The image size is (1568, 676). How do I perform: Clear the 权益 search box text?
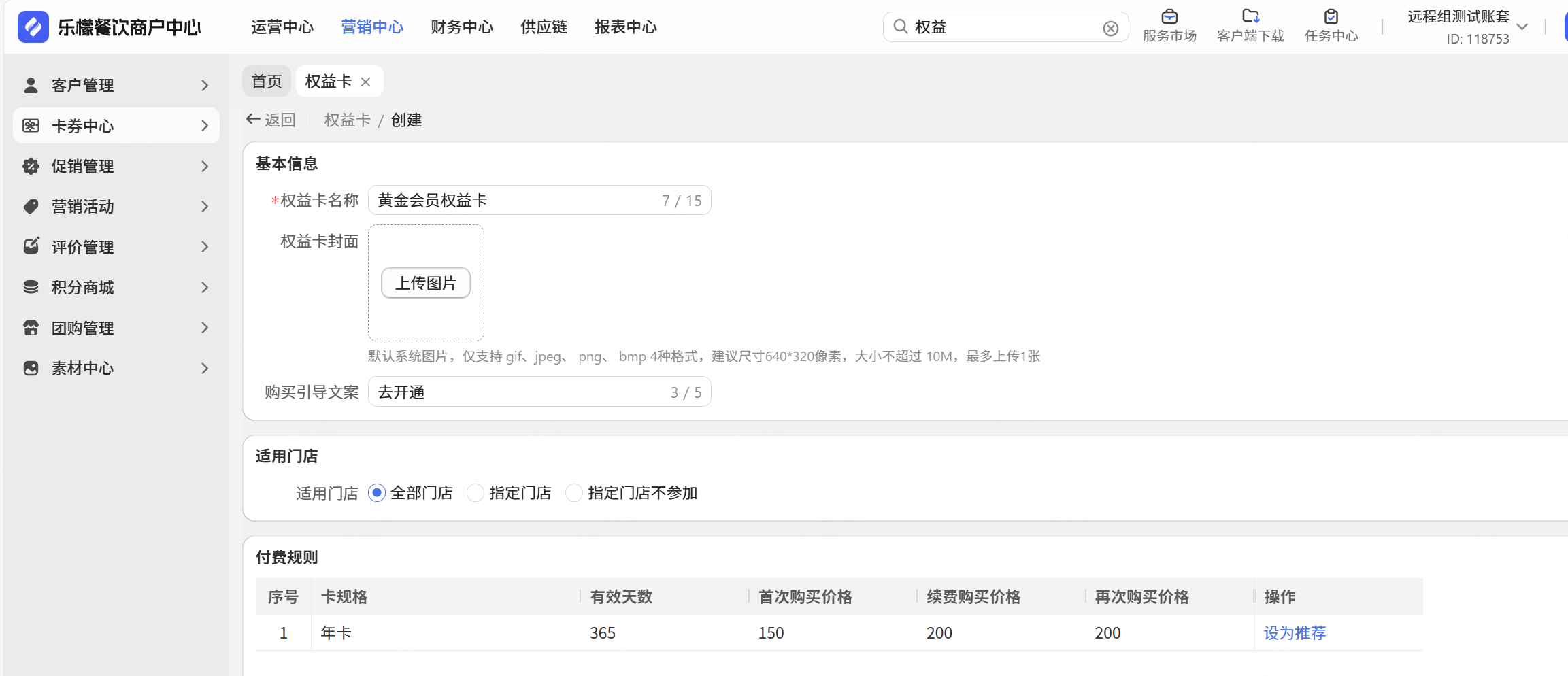coord(1110,28)
